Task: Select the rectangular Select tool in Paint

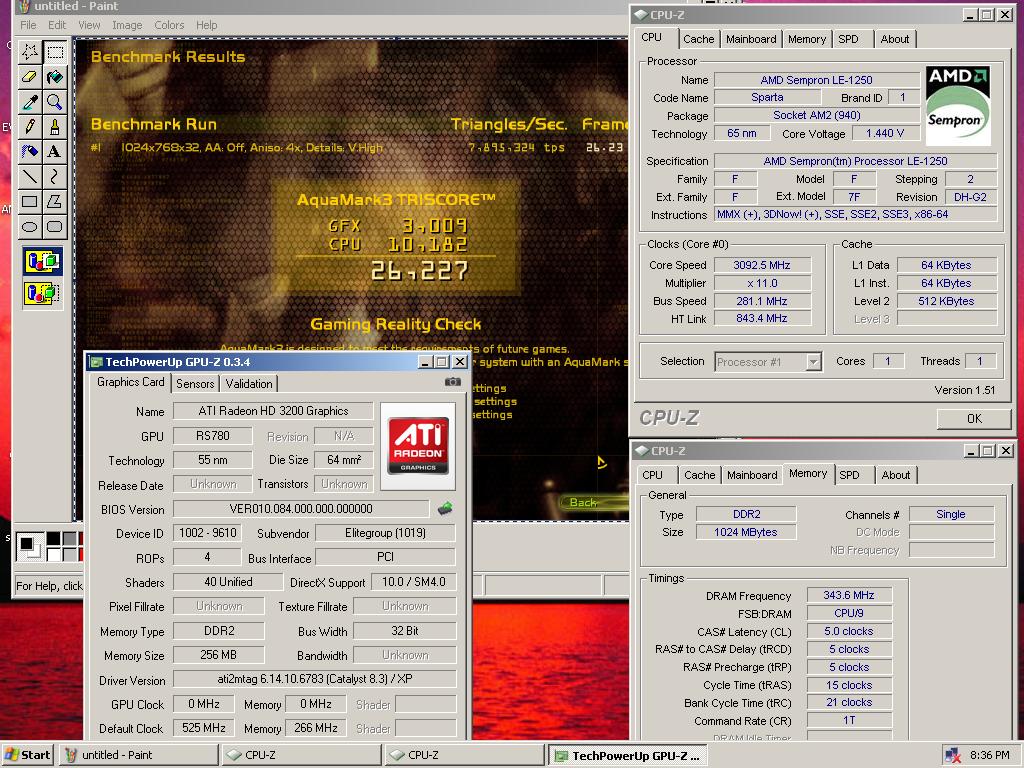Action: click(x=55, y=52)
